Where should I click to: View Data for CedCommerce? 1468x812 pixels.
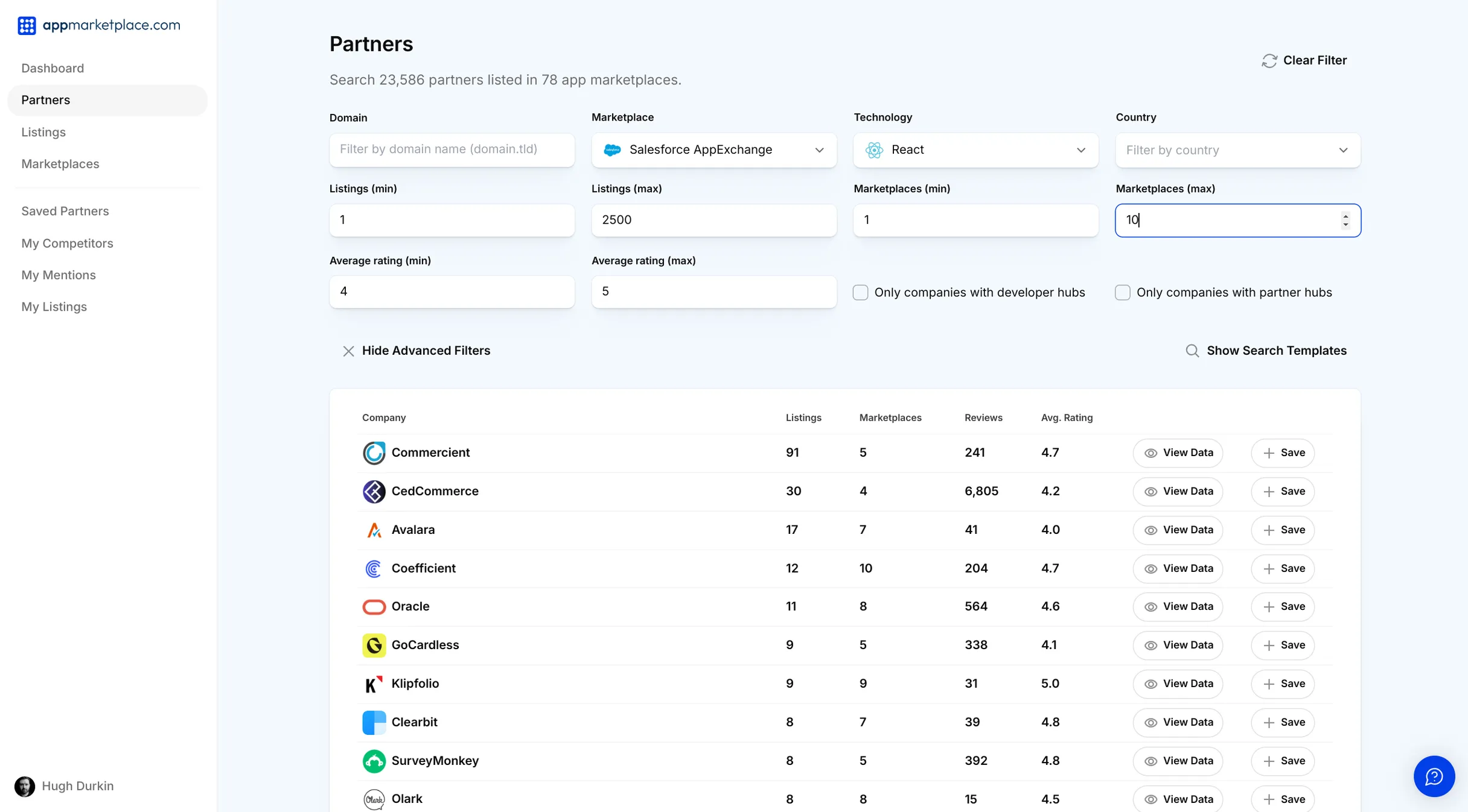1178,492
